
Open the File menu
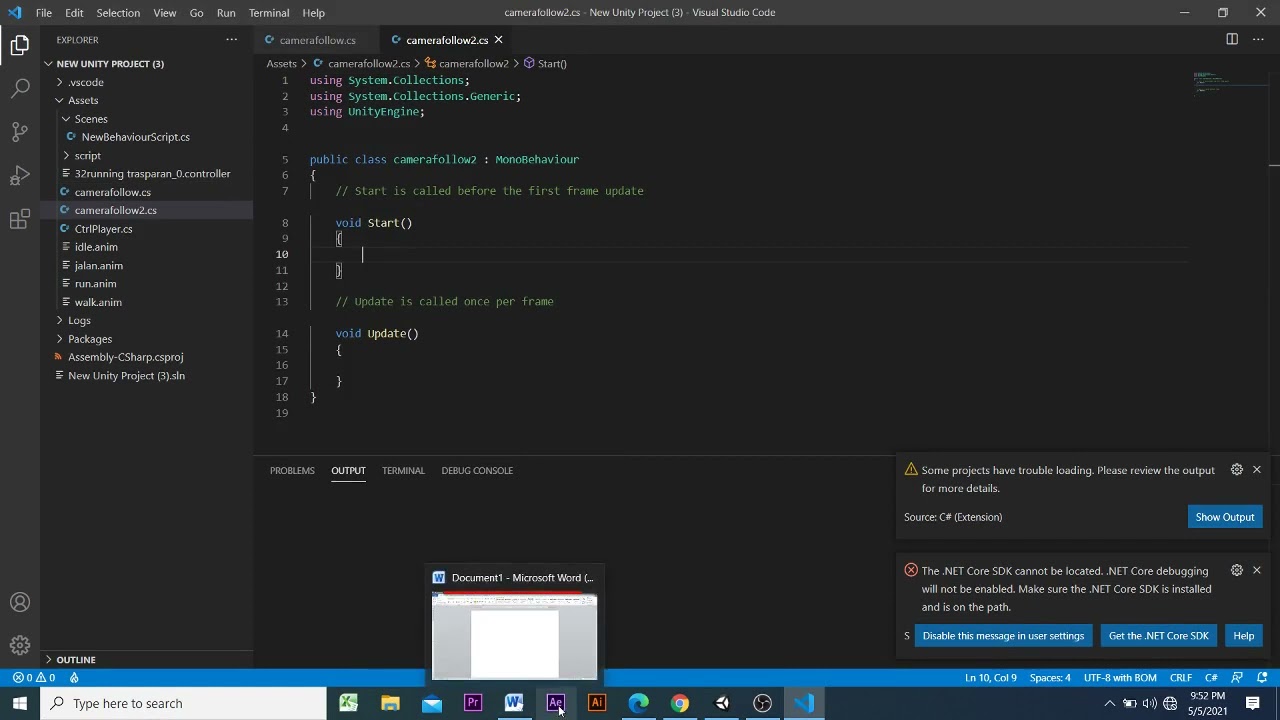tap(44, 12)
